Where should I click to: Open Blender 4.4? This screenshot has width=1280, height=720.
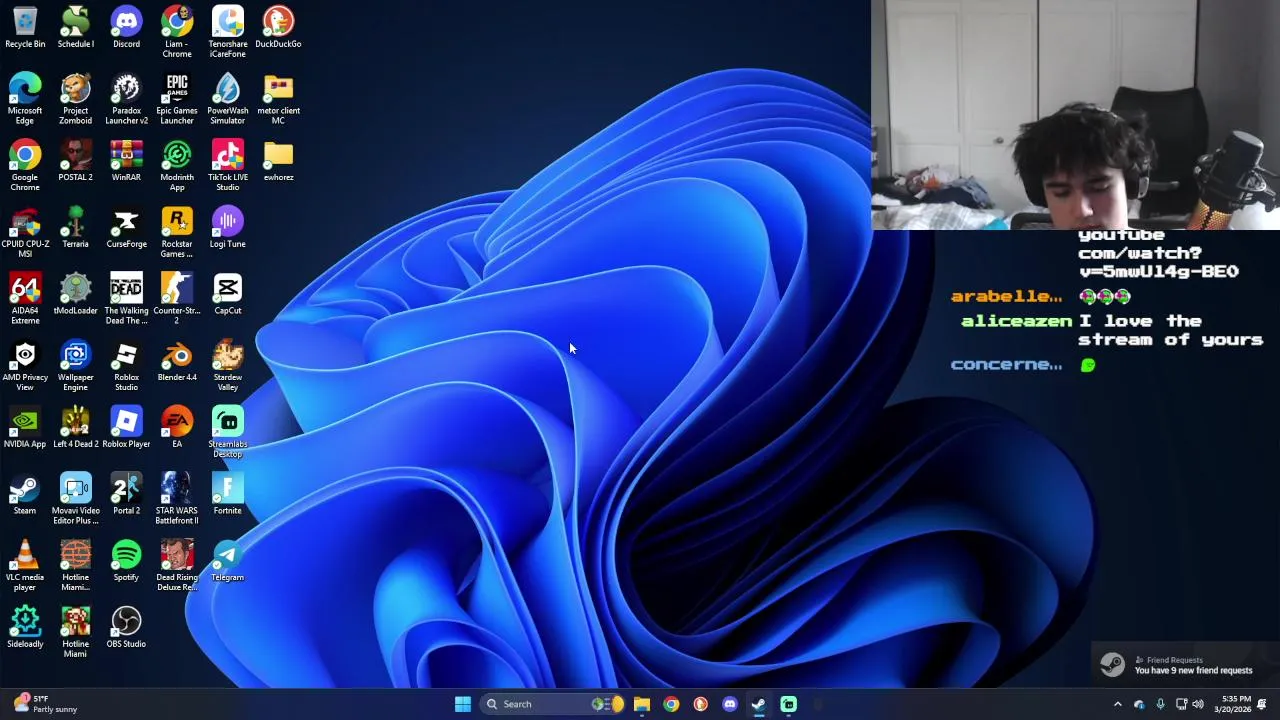177,361
